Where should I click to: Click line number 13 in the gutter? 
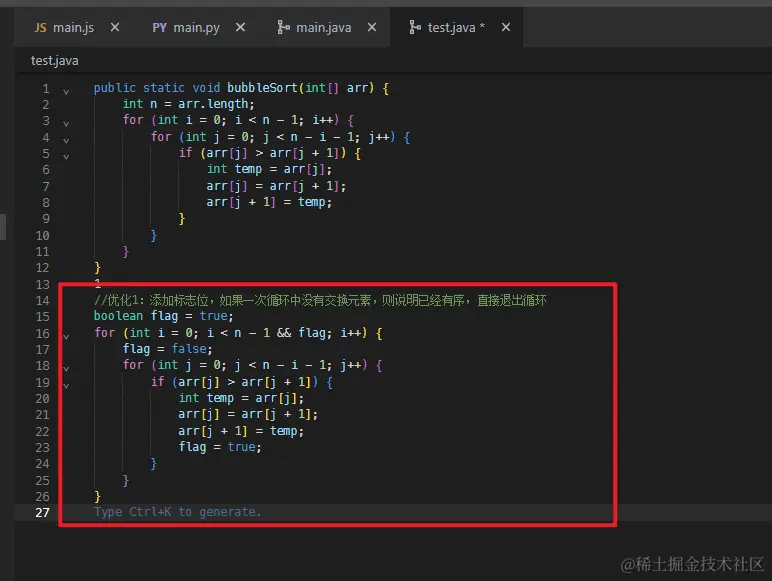(x=43, y=285)
